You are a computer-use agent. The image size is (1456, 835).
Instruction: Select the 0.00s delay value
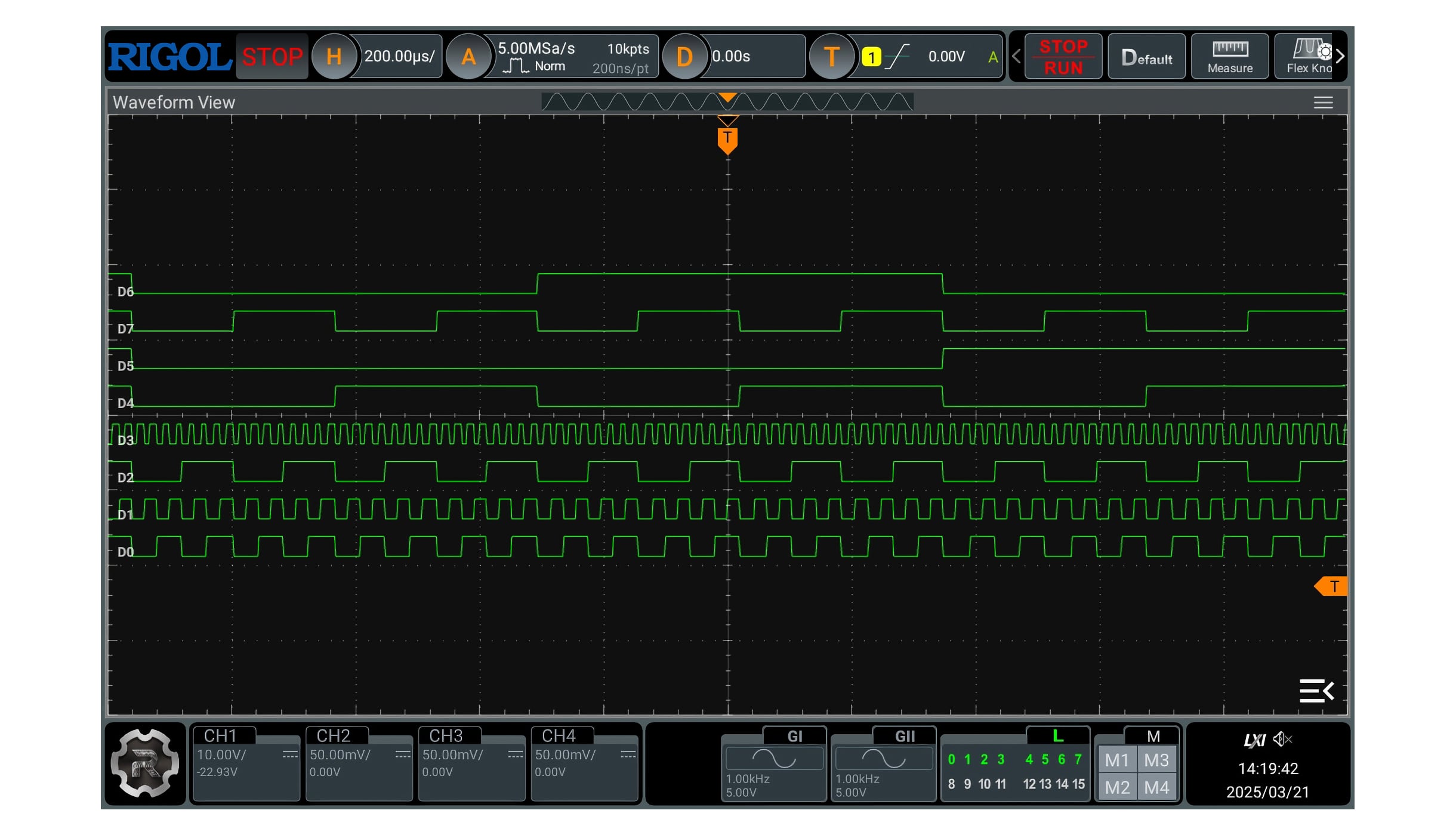coord(731,57)
